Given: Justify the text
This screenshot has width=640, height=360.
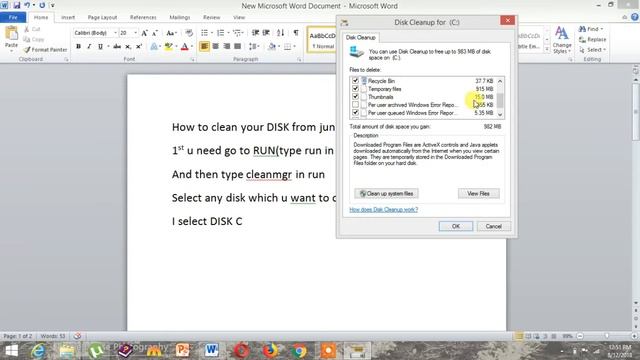Looking at the screenshot, I should tap(238, 47).
